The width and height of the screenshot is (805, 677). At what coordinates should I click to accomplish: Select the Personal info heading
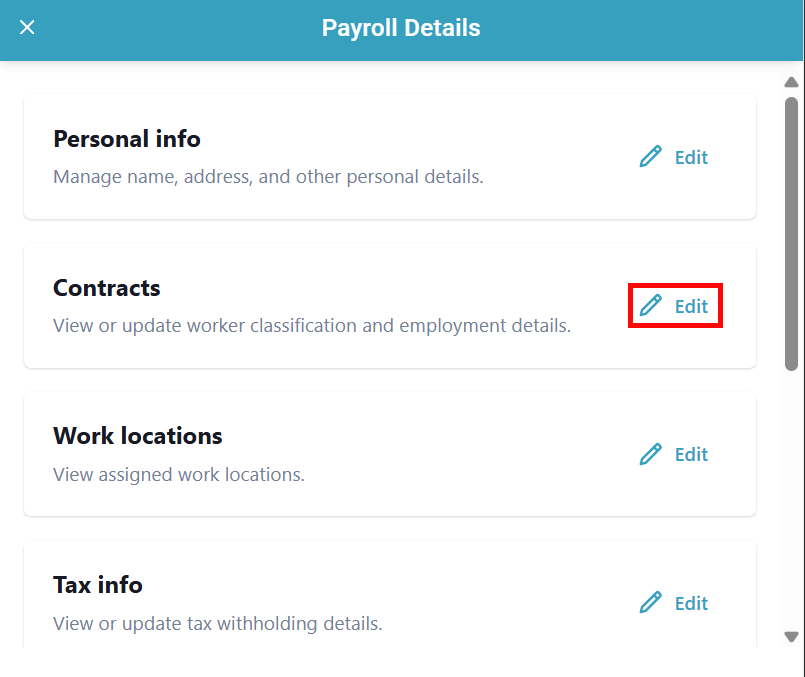(x=127, y=139)
